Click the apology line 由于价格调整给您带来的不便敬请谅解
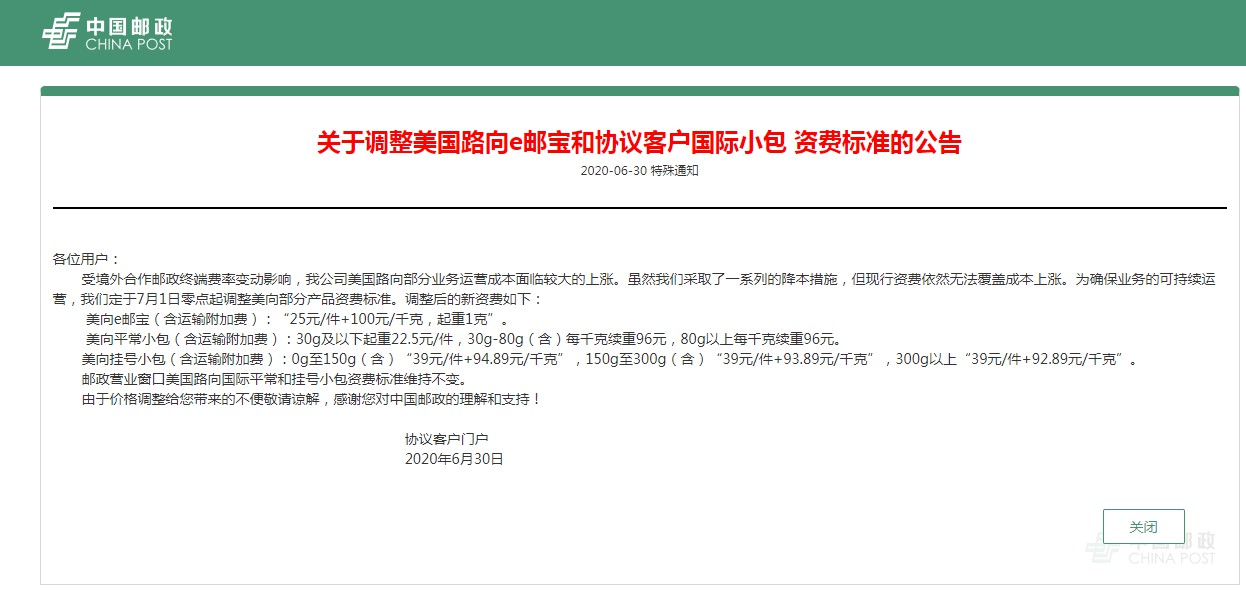Image resolution: width=1246 pixels, height=595 pixels. (311, 400)
